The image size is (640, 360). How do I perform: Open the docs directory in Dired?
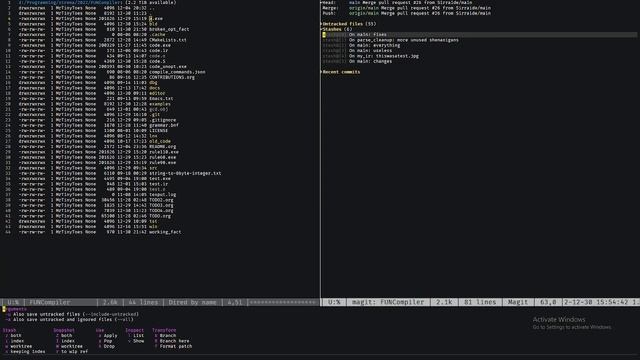point(155,88)
